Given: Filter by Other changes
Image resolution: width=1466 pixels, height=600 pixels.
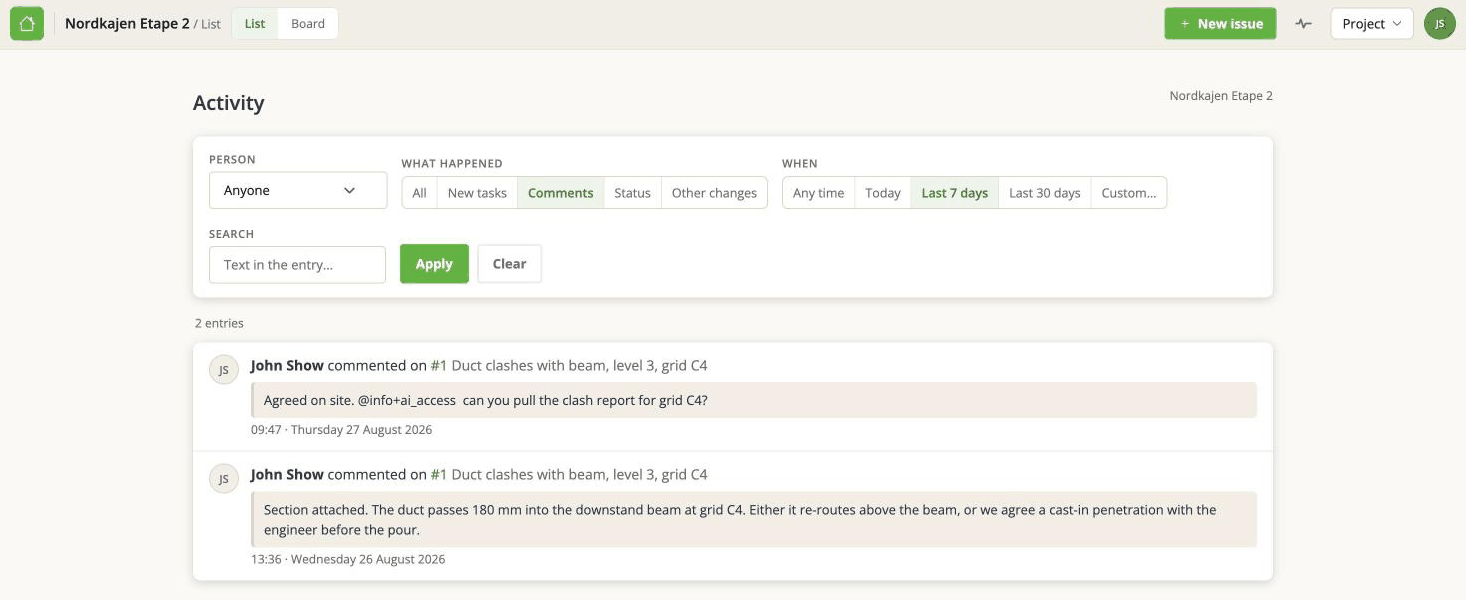Looking at the screenshot, I should (x=714, y=193).
